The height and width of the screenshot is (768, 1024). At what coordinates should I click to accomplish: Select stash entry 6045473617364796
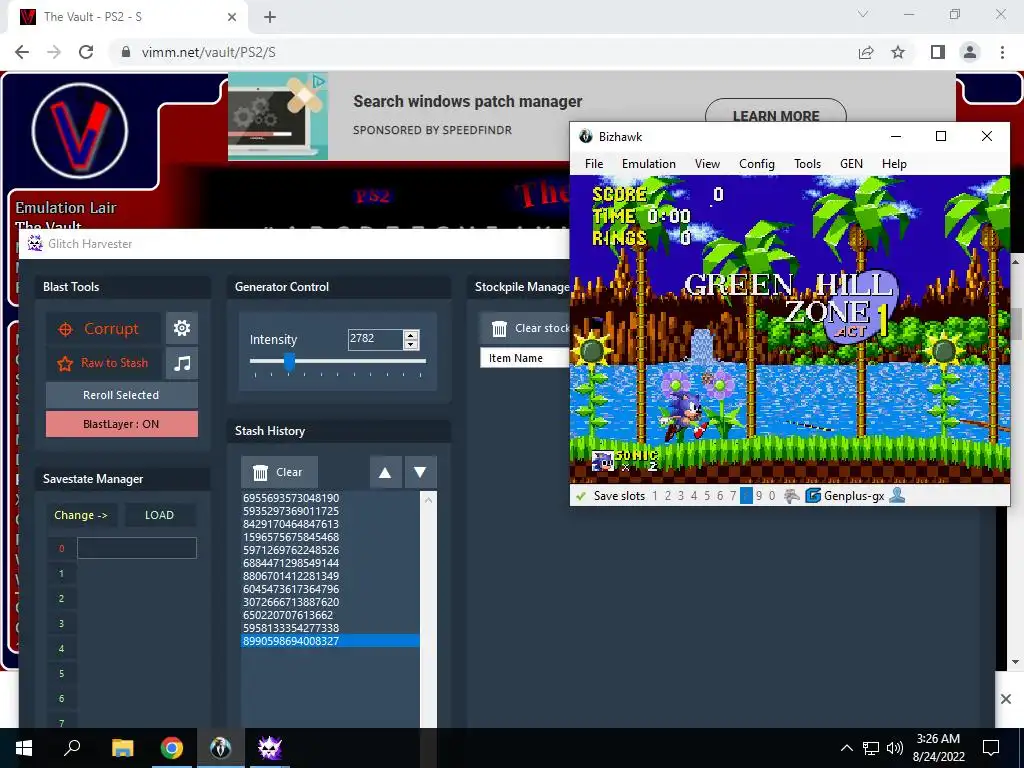pyautogui.click(x=330, y=589)
